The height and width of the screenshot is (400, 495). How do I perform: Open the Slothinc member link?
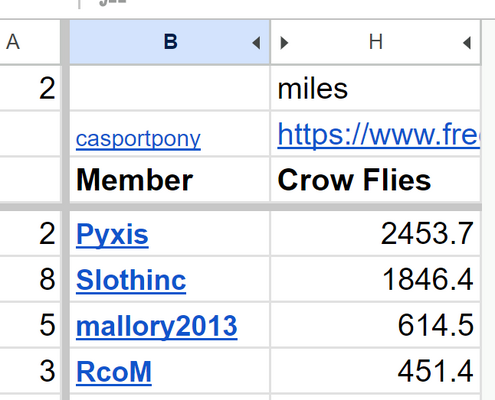[x=131, y=280]
